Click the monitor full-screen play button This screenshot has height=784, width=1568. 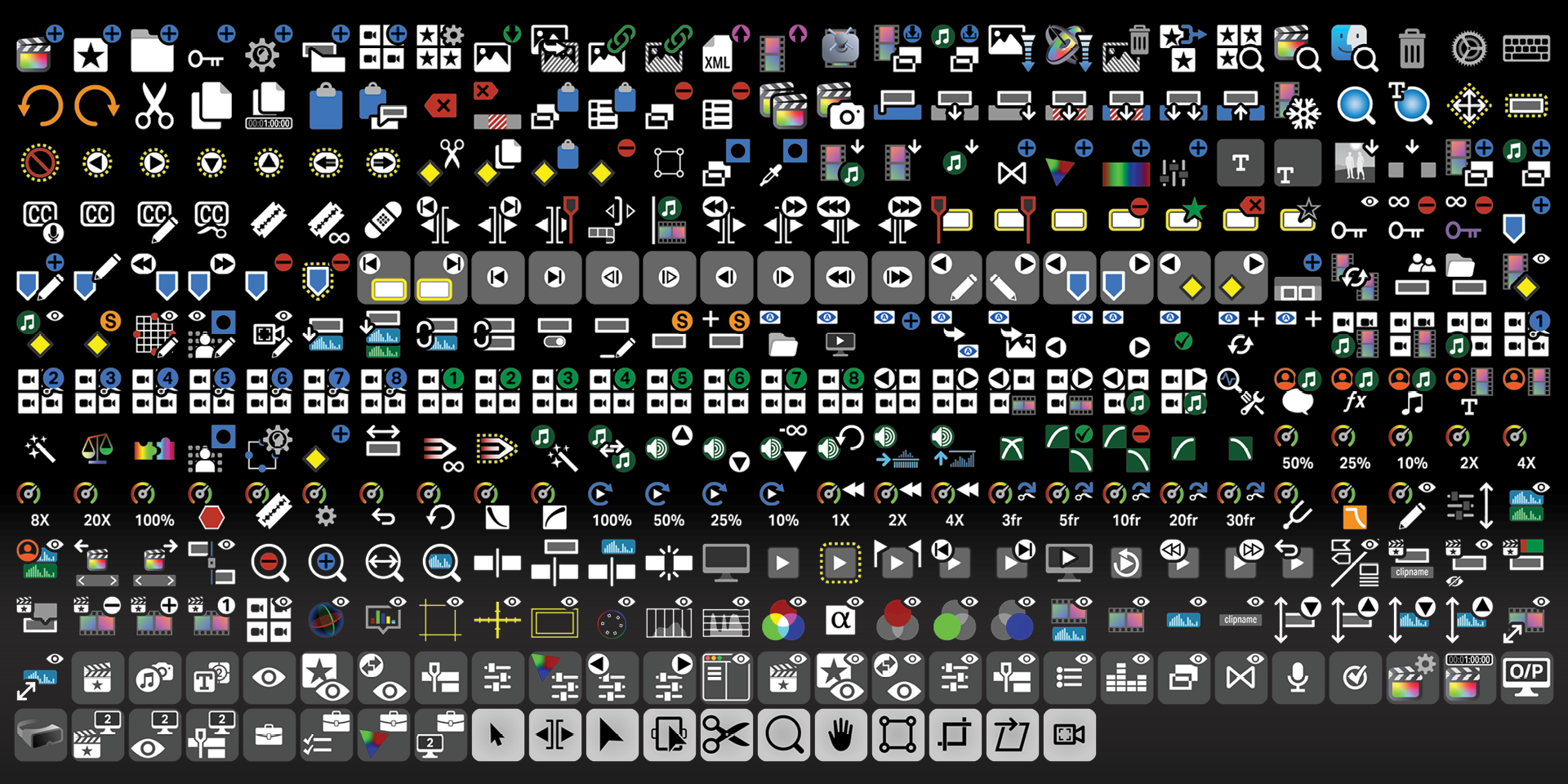point(1068,562)
